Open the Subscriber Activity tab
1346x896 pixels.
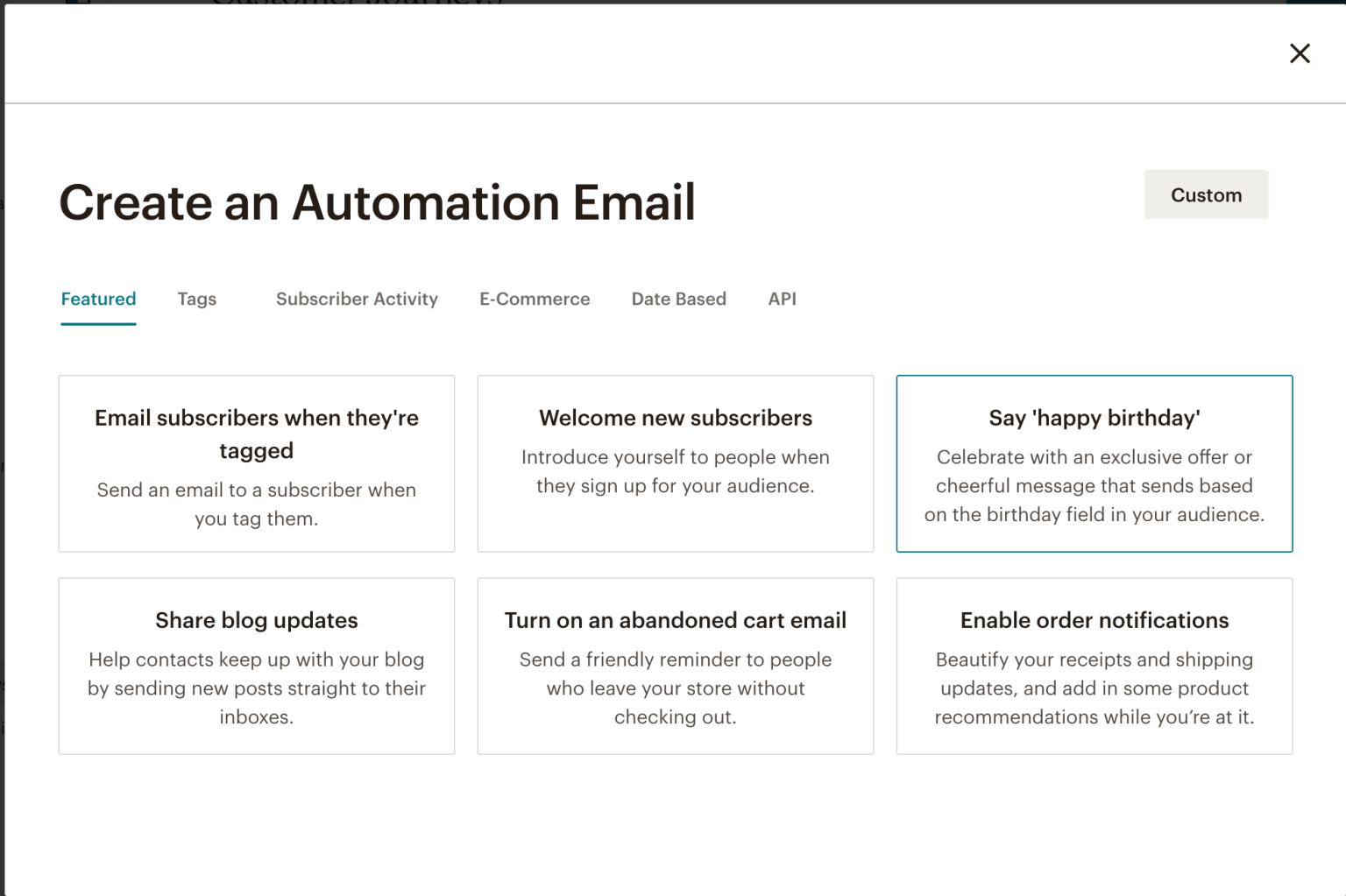[357, 299]
